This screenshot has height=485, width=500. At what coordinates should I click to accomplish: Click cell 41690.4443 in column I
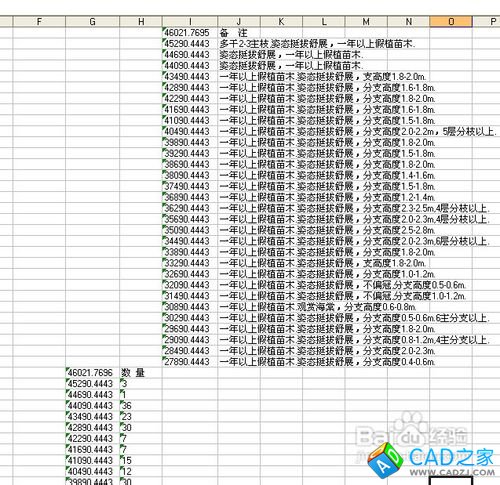tap(190, 110)
